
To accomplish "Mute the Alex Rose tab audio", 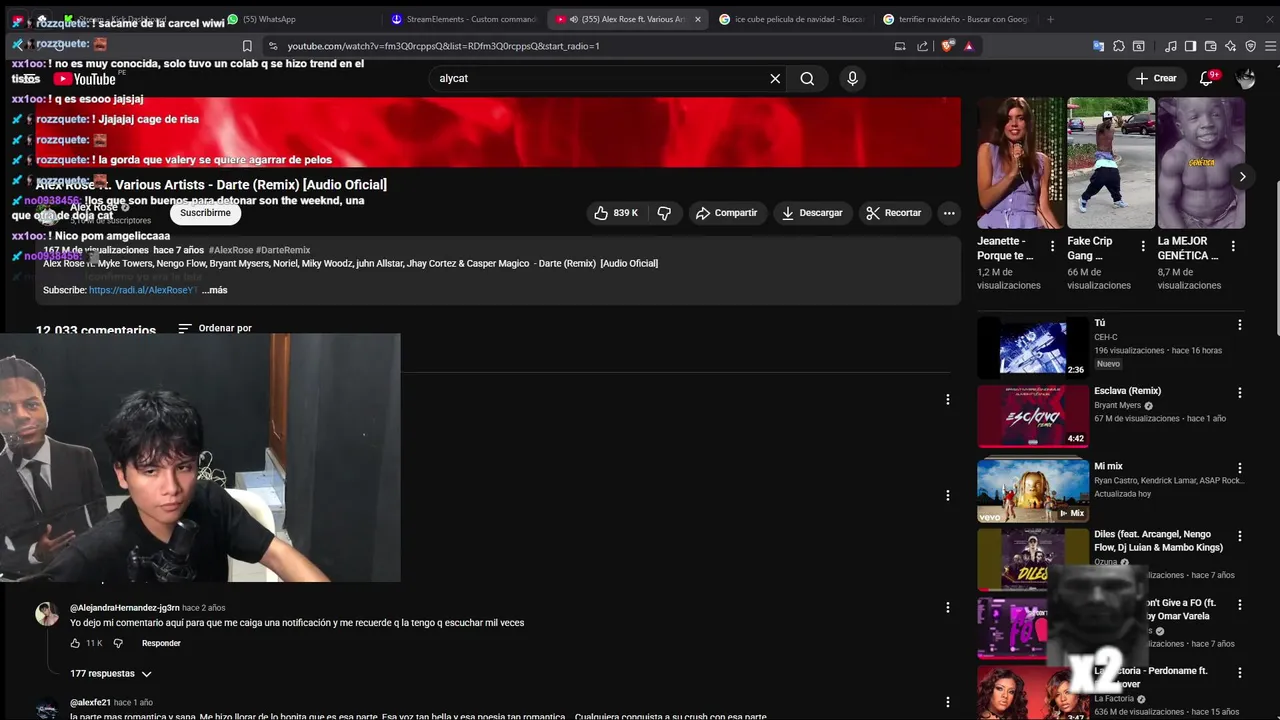I will click(x=574, y=19).
